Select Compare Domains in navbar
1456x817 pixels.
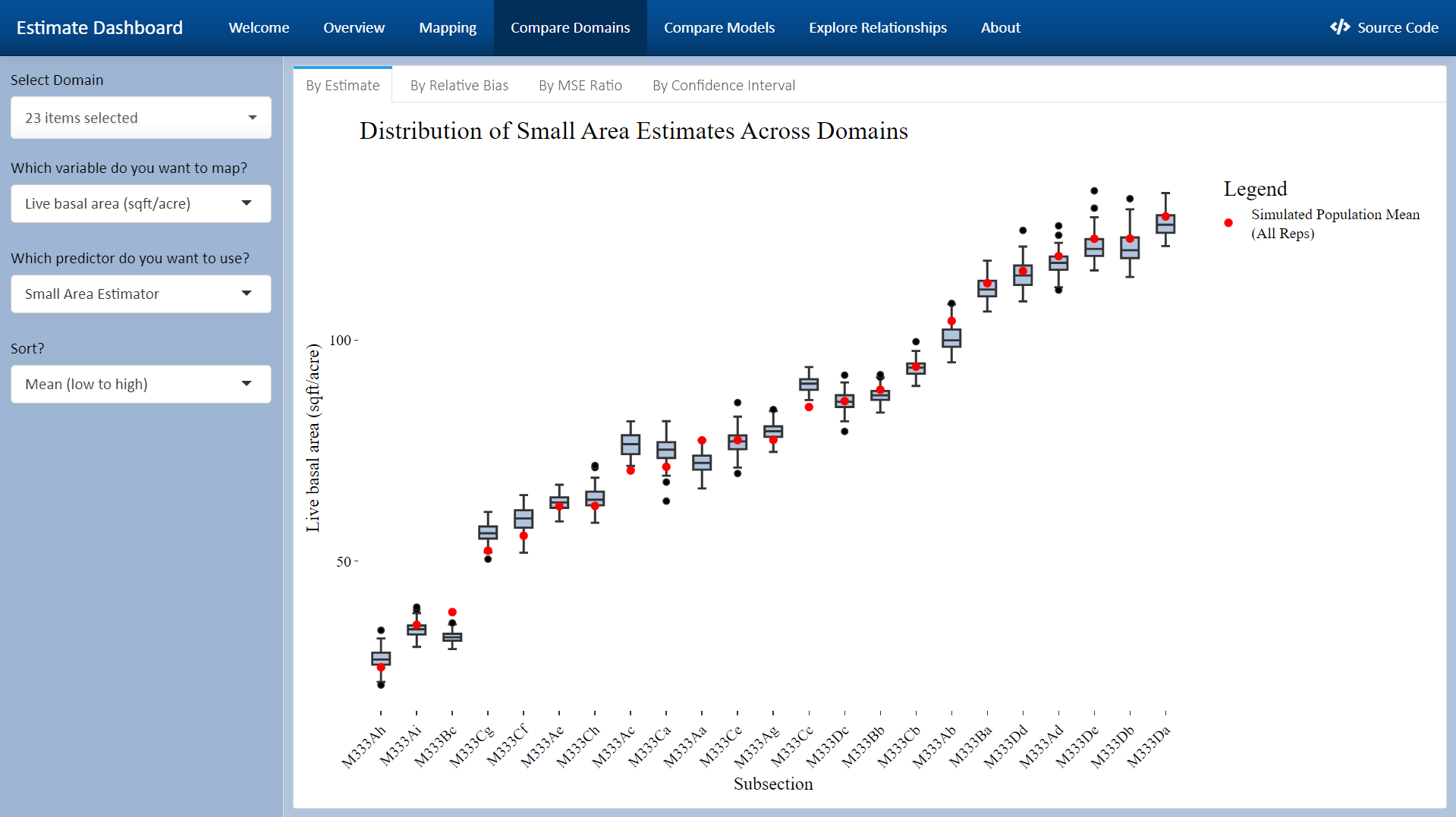[x=570, y=27]
